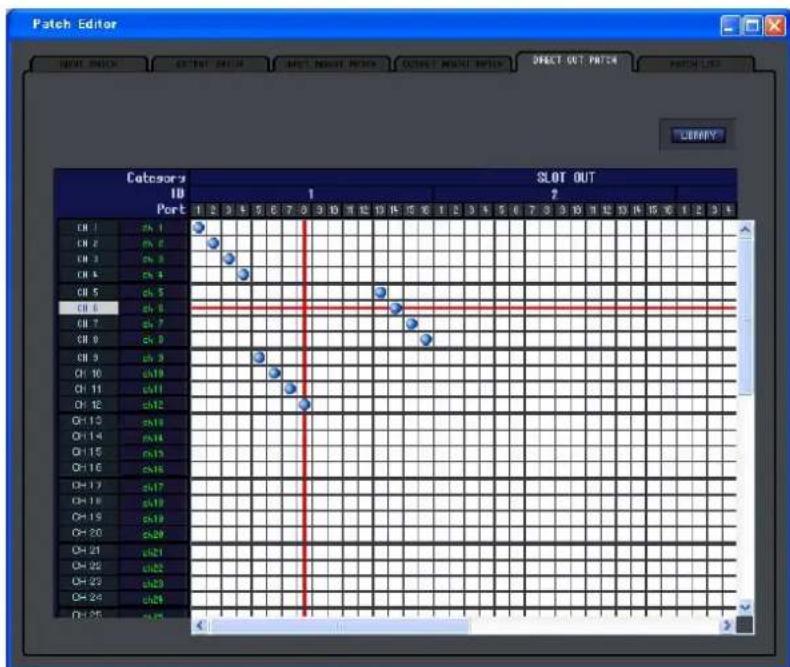Select the CH 1 channel label
Viewport: 790px width, 667px height.
point(89,228)
